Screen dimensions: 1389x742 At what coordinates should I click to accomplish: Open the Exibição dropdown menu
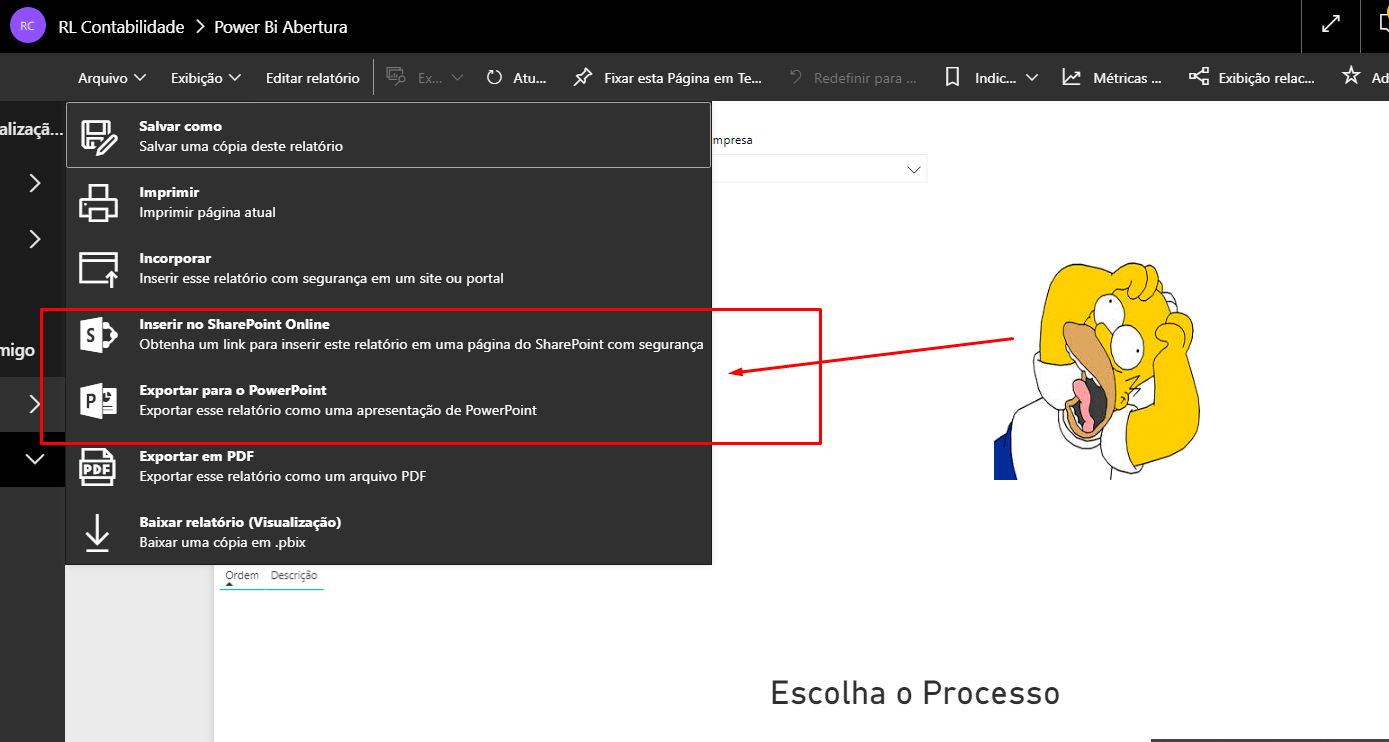click(205, 77)
